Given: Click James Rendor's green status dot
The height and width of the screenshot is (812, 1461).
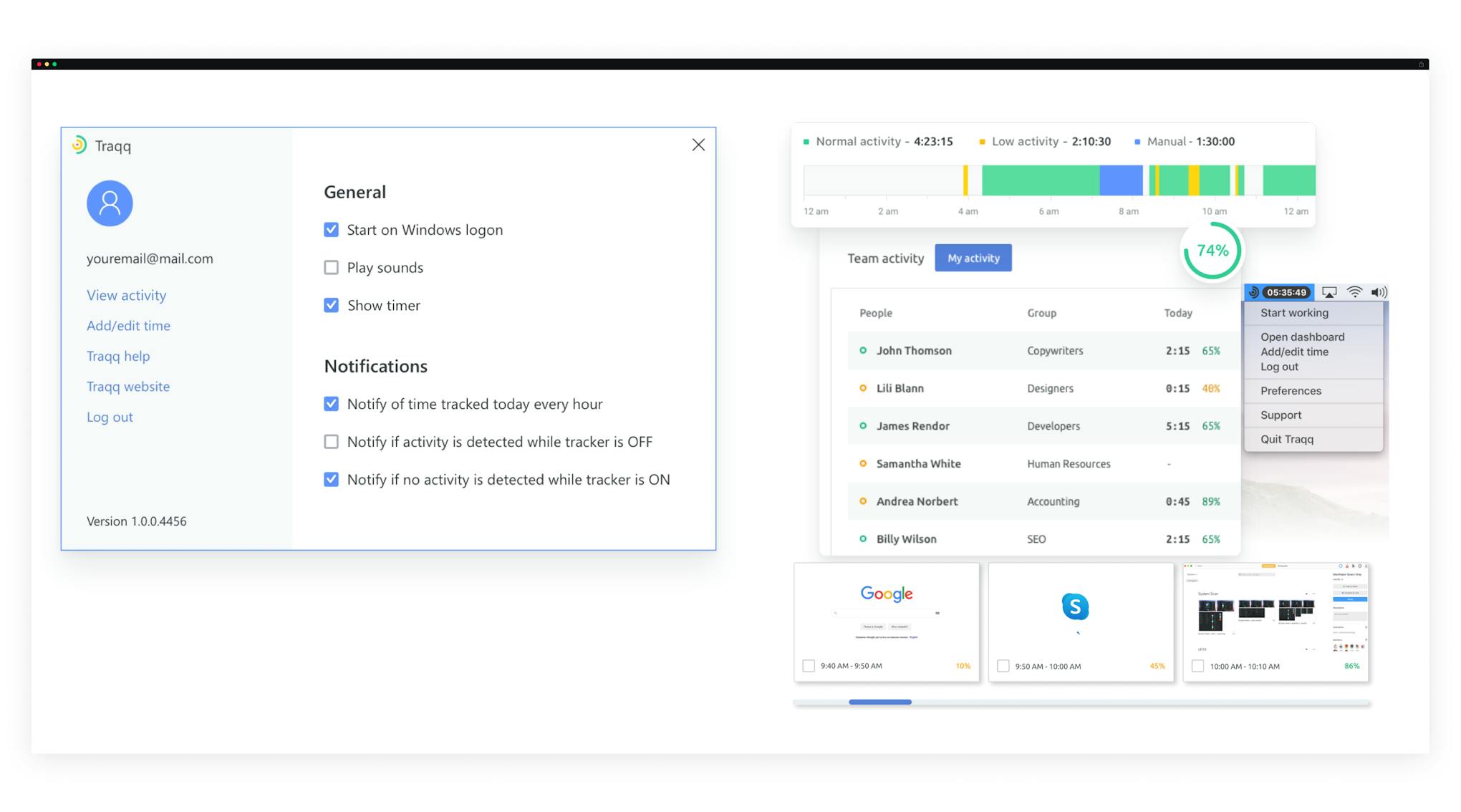Looking at the screenshot, I should pos(863,426).
